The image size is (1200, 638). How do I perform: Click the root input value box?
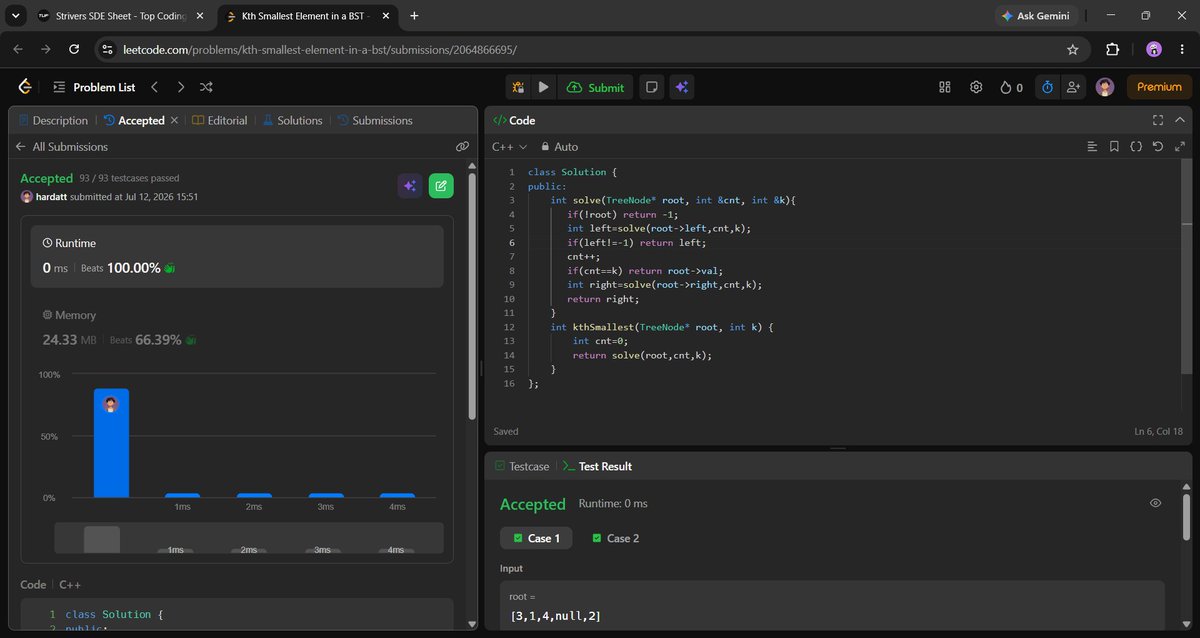(x=832, y=605)
